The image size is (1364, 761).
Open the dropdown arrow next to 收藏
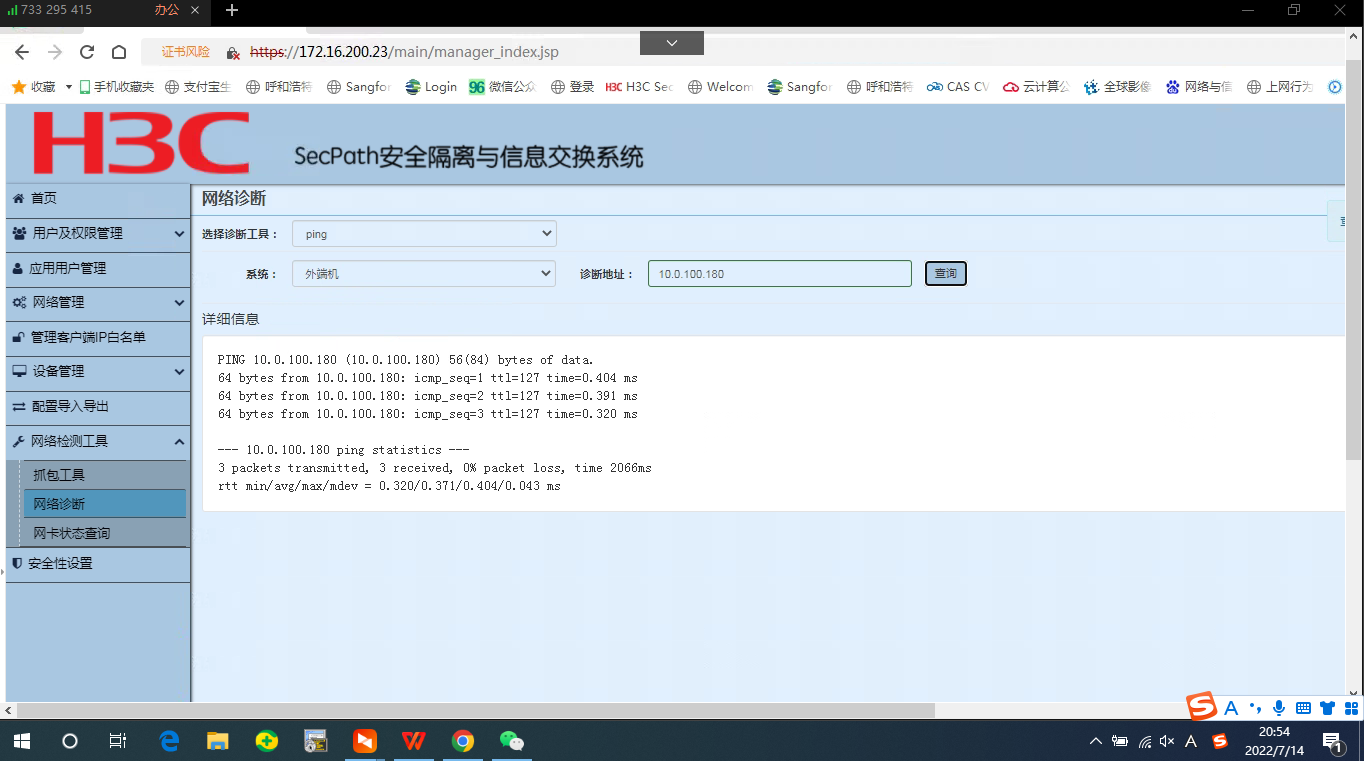pos(68,87)
